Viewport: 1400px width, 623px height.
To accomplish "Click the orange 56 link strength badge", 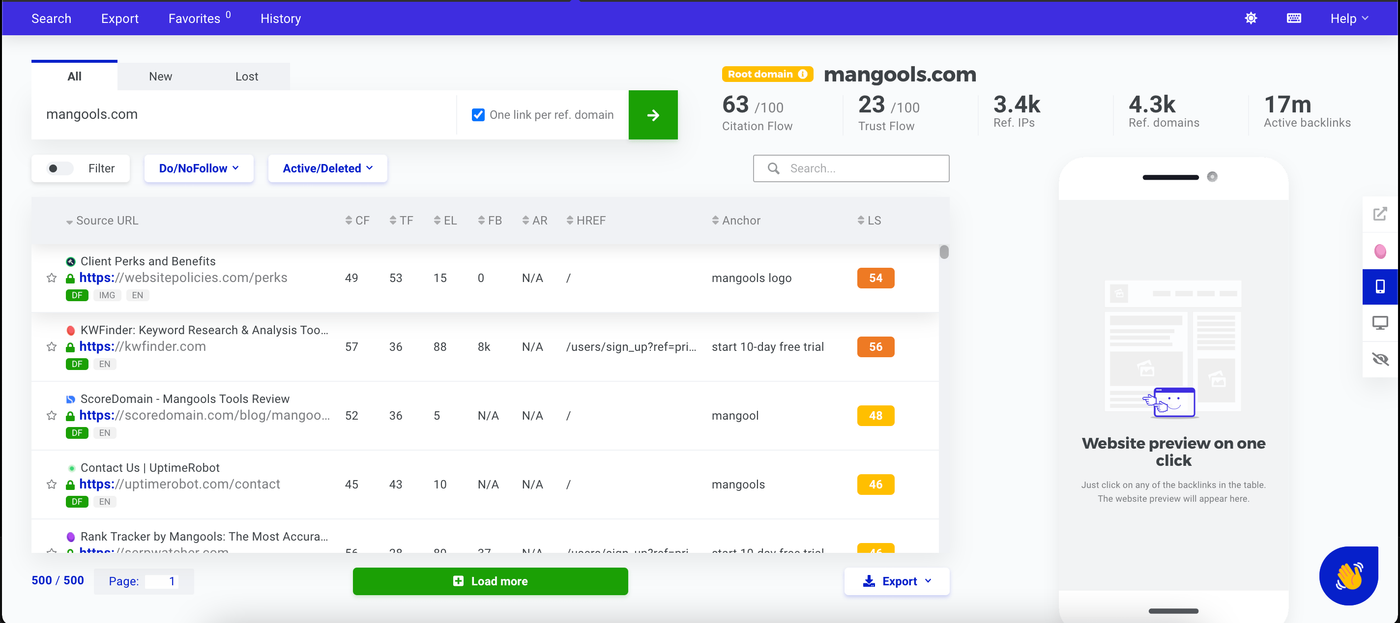I will coord(875,347).
